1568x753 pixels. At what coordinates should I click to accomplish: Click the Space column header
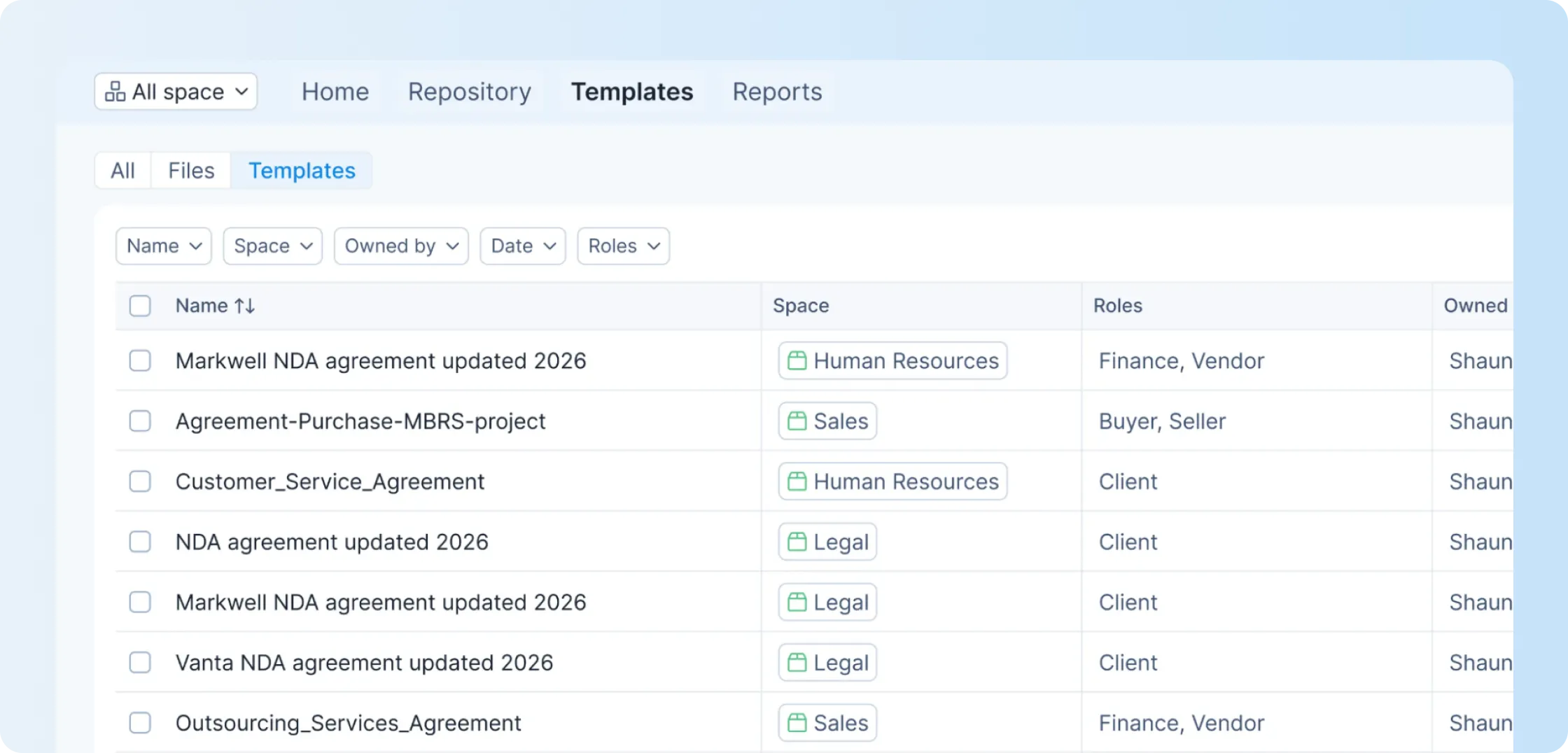[801, 306]
